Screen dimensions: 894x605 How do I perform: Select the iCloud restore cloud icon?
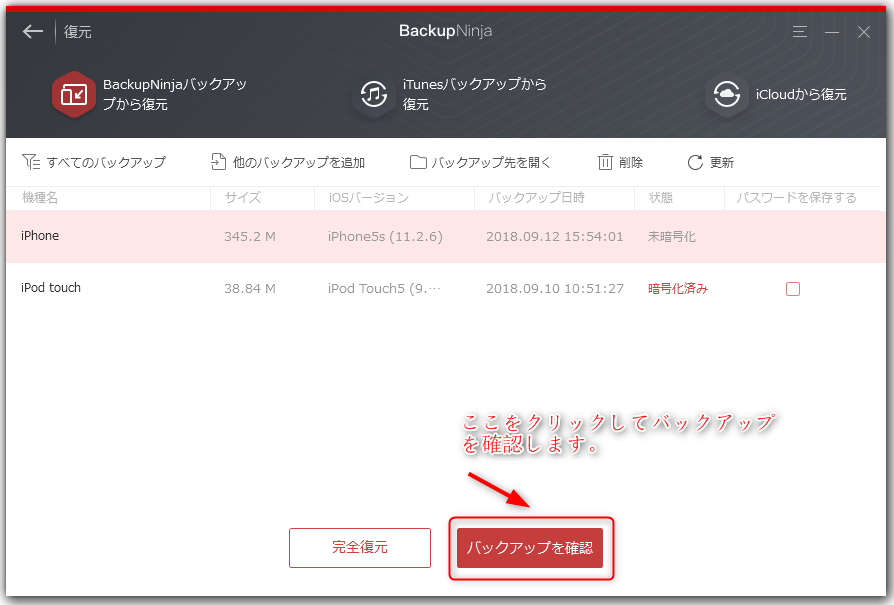point(726,94)
